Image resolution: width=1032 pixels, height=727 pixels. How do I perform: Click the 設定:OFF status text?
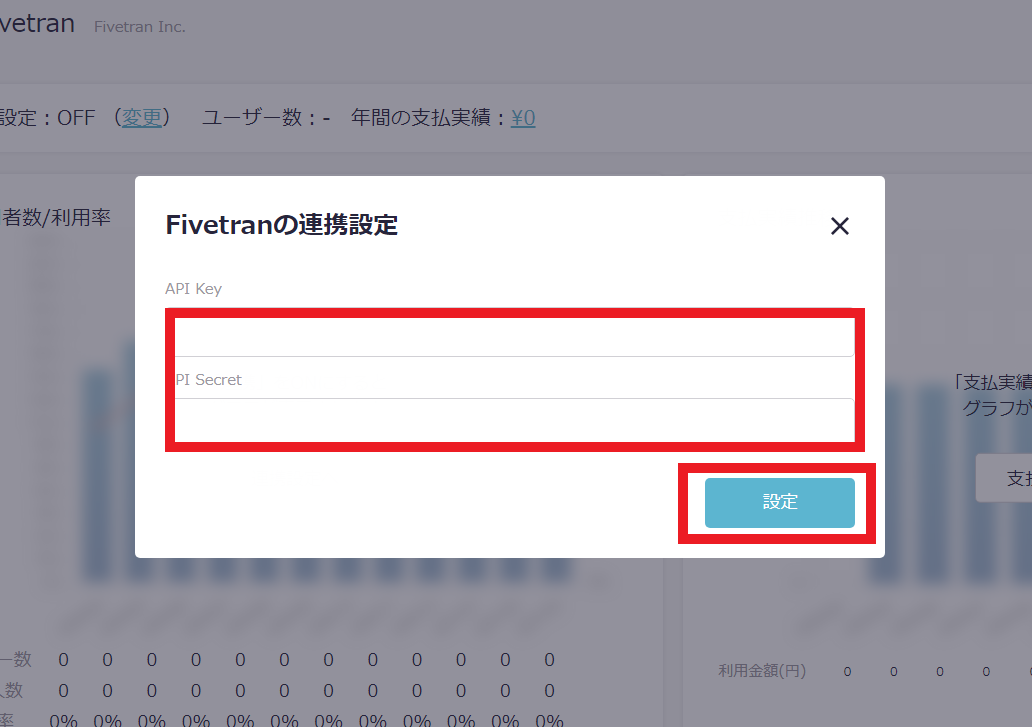pyautogui.click(x=48, y=118)
